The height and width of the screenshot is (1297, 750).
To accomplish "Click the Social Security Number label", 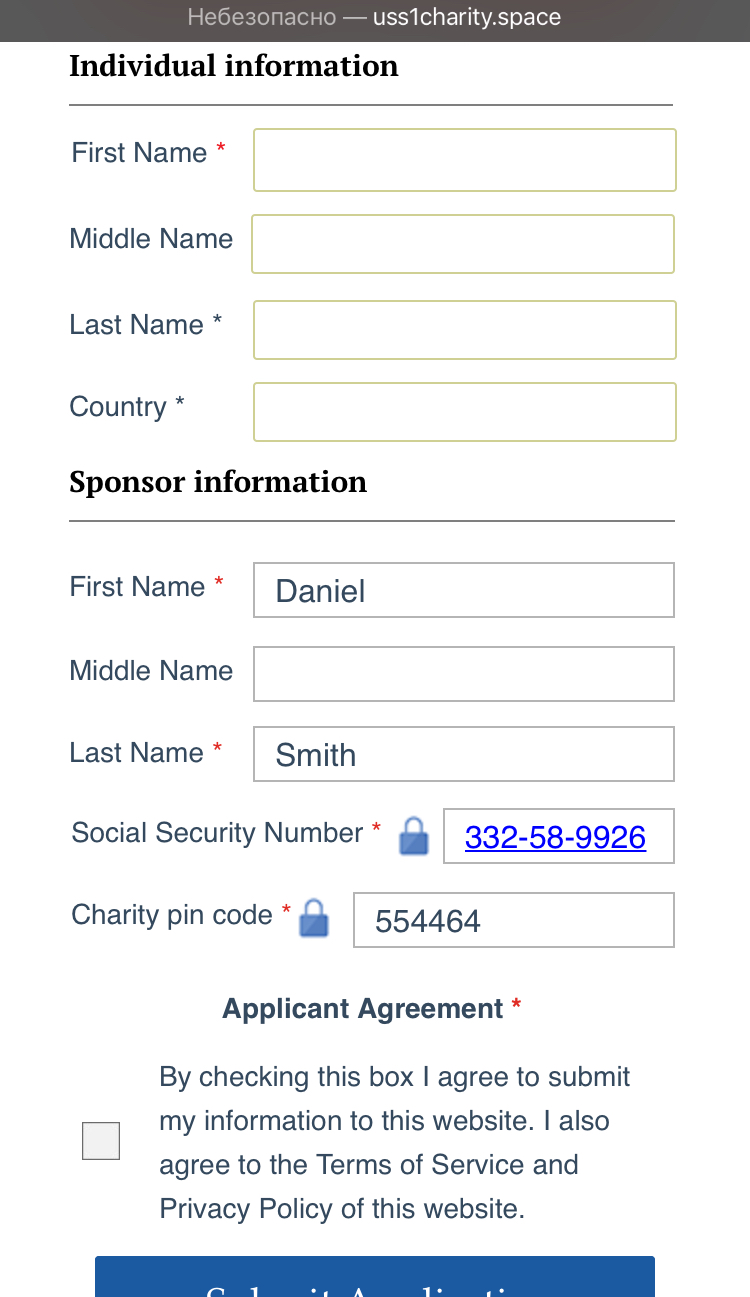I will (217, 833).
